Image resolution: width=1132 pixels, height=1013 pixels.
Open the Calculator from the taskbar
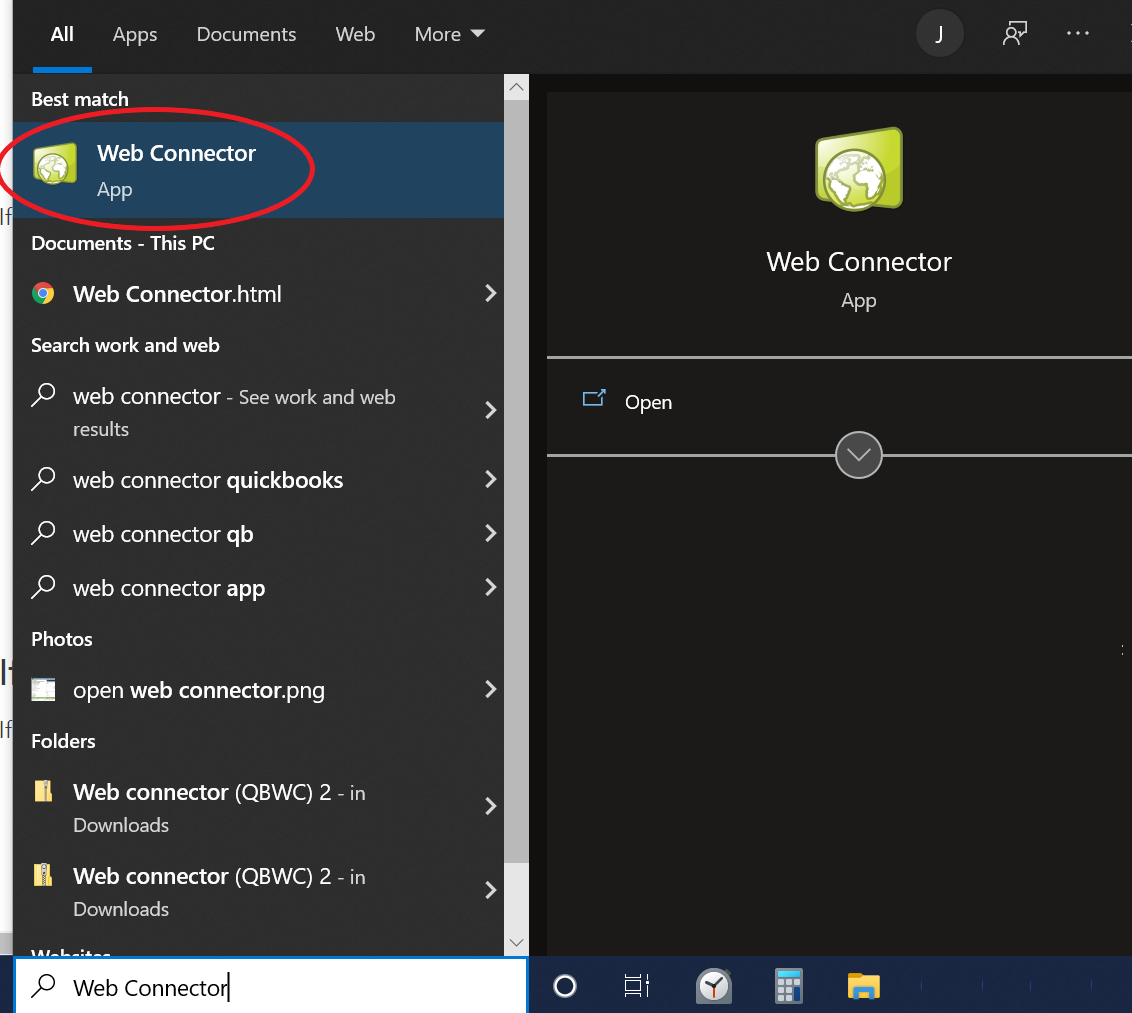pyautogui.click(x=789, y=987)
